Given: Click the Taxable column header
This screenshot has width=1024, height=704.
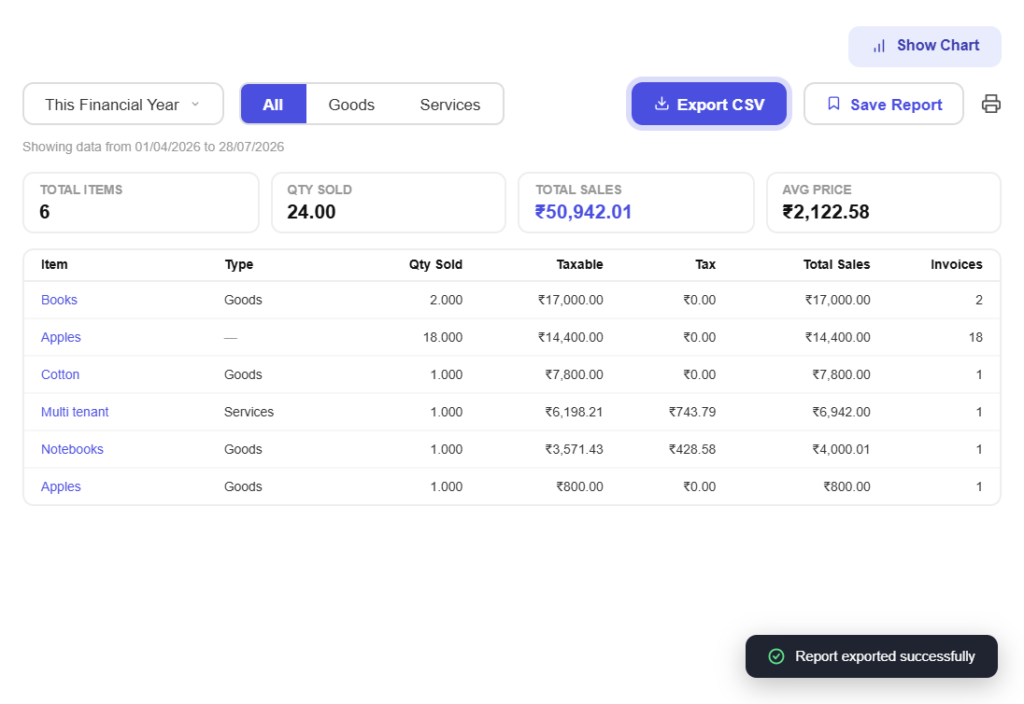Looking at the screenshot, I should click(x=579, y=264).
